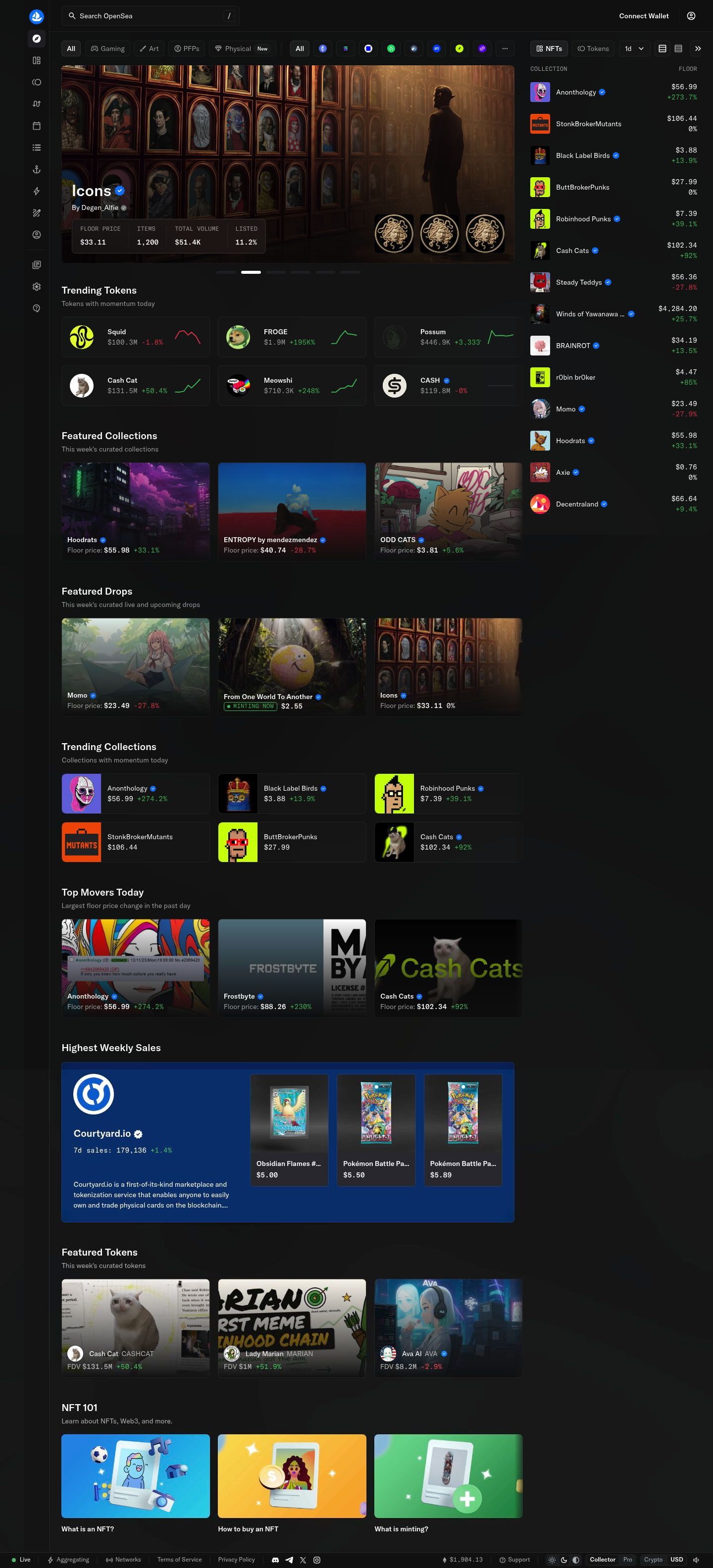Open the Decentraland row in collection ranking
Viewport: 713px width, 1568px height.
(614, 504)
